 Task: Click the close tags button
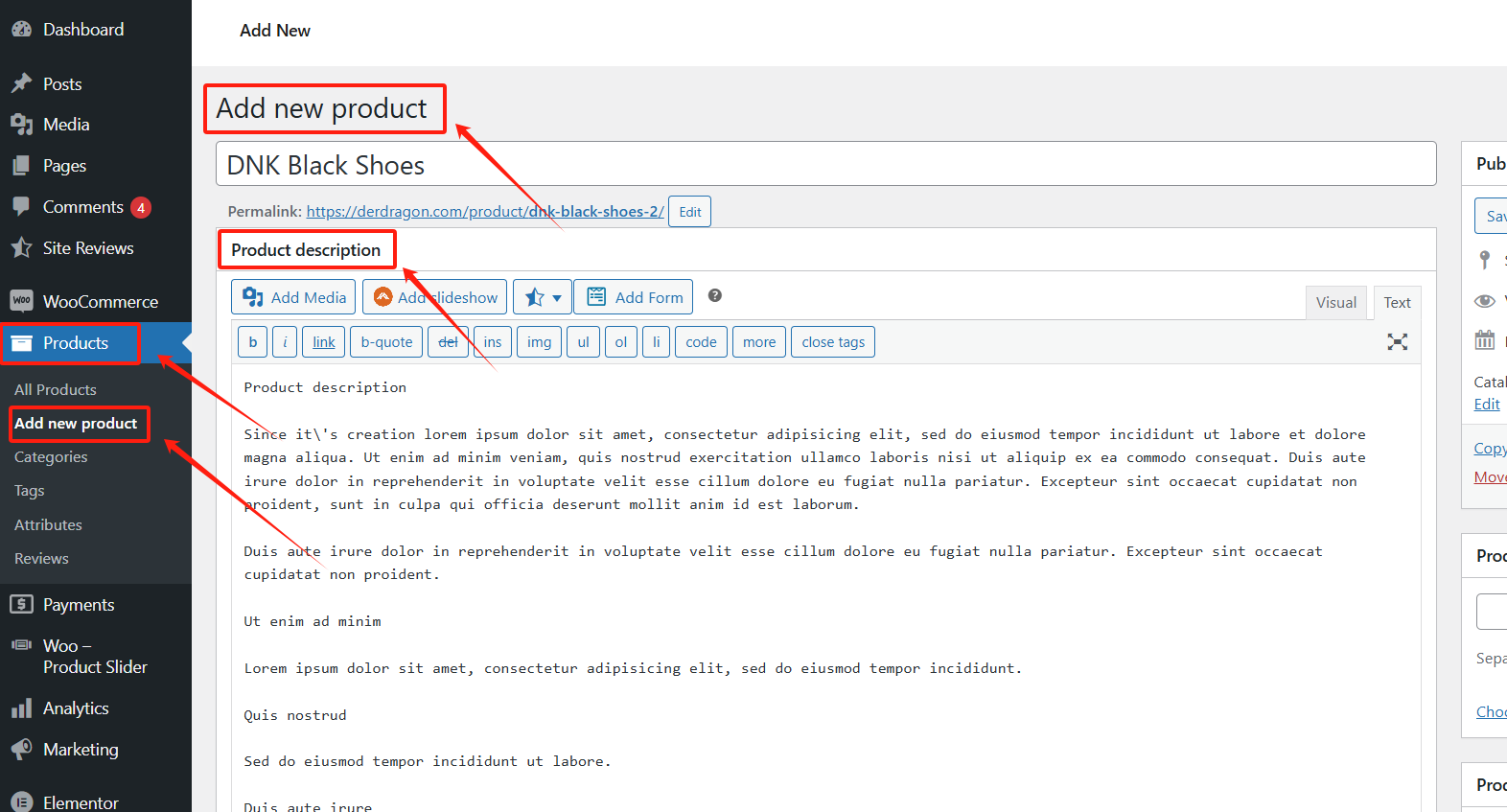pos(833,342)
